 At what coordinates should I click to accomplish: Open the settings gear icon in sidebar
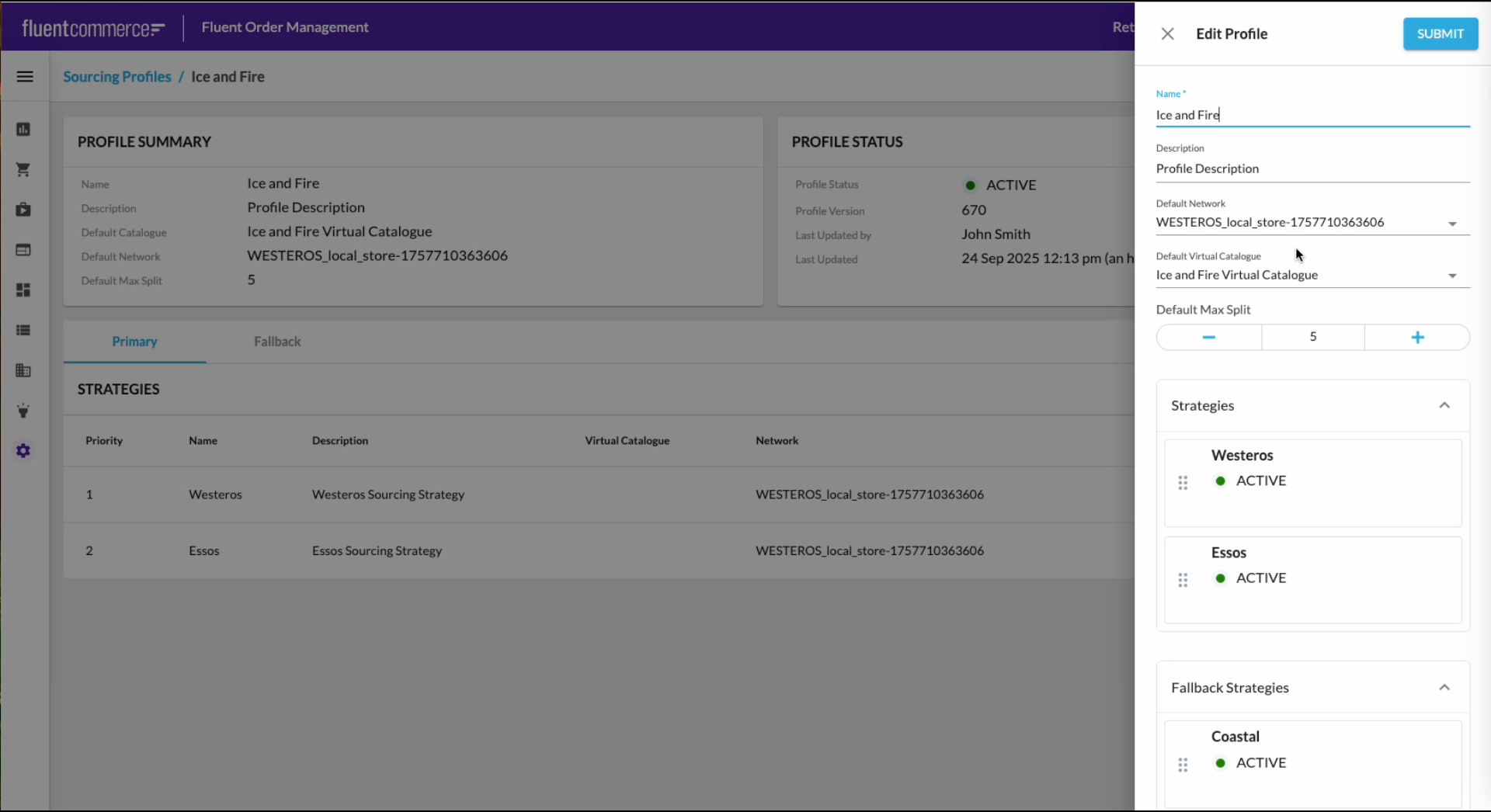(24, 451)
